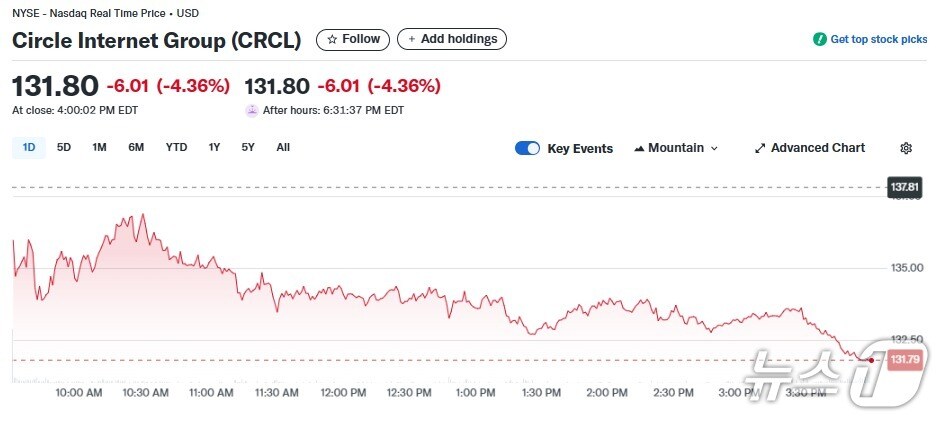View the 5Y chart range

pos(248,147)
